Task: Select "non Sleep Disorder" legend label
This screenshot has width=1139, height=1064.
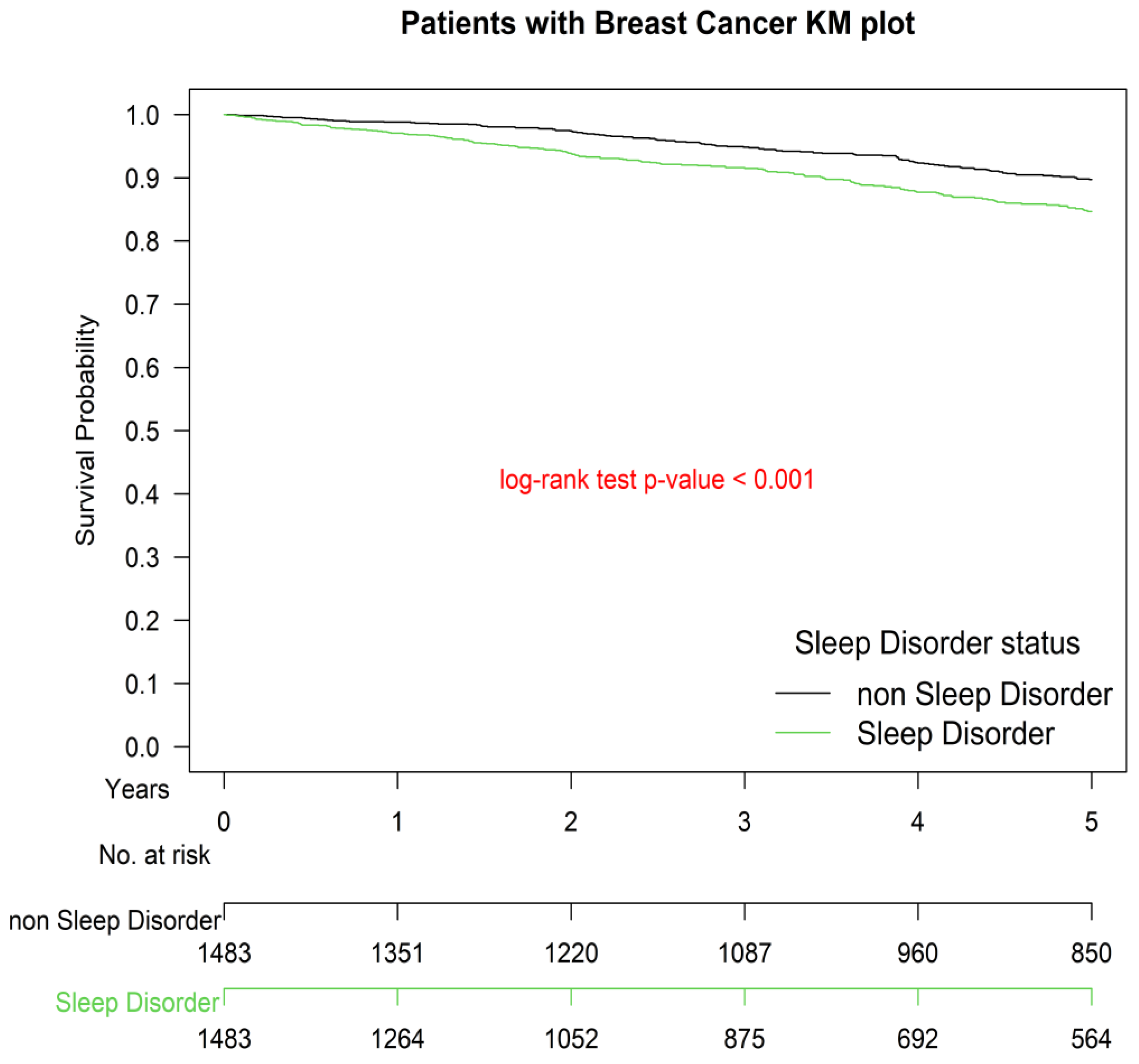Action: point(984,694)
